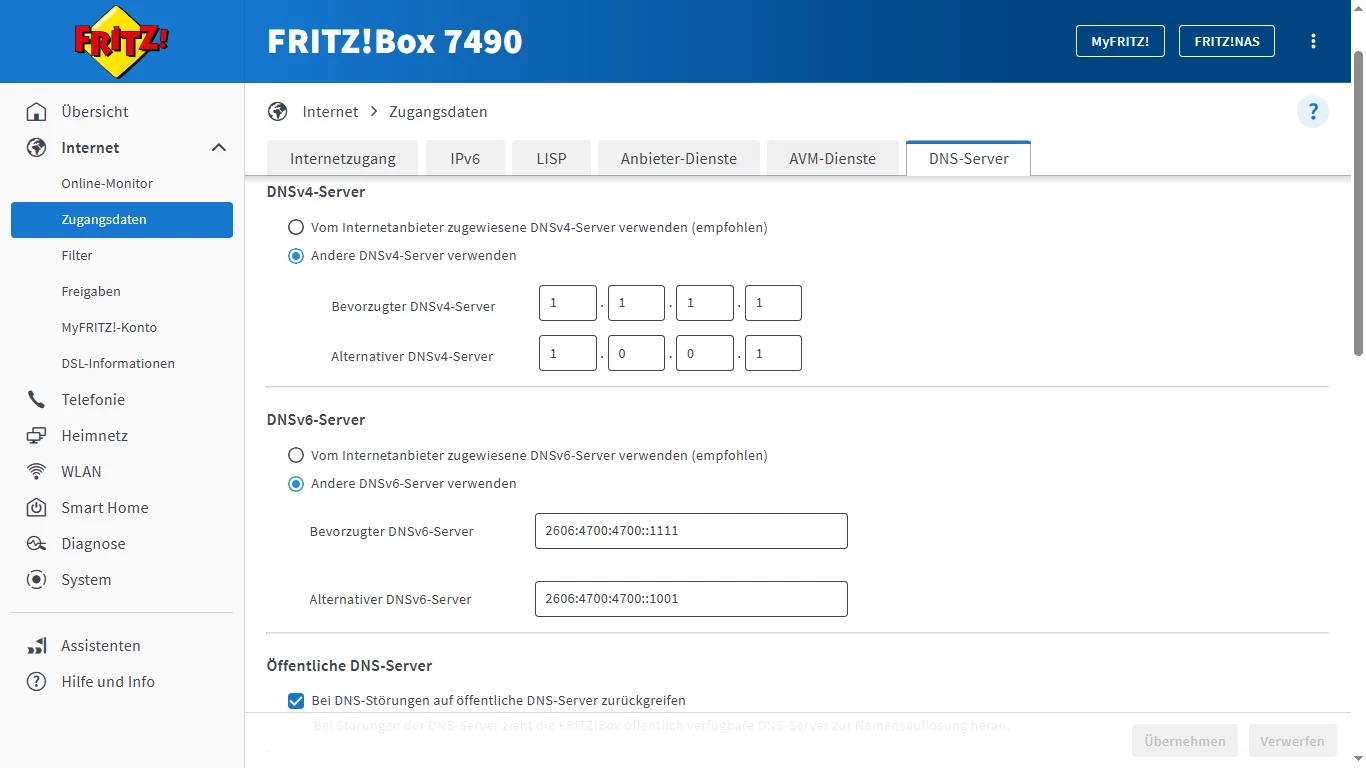Open the Anbieter-Dienste tab
The image size is (1366, 768).
point(679,159)
